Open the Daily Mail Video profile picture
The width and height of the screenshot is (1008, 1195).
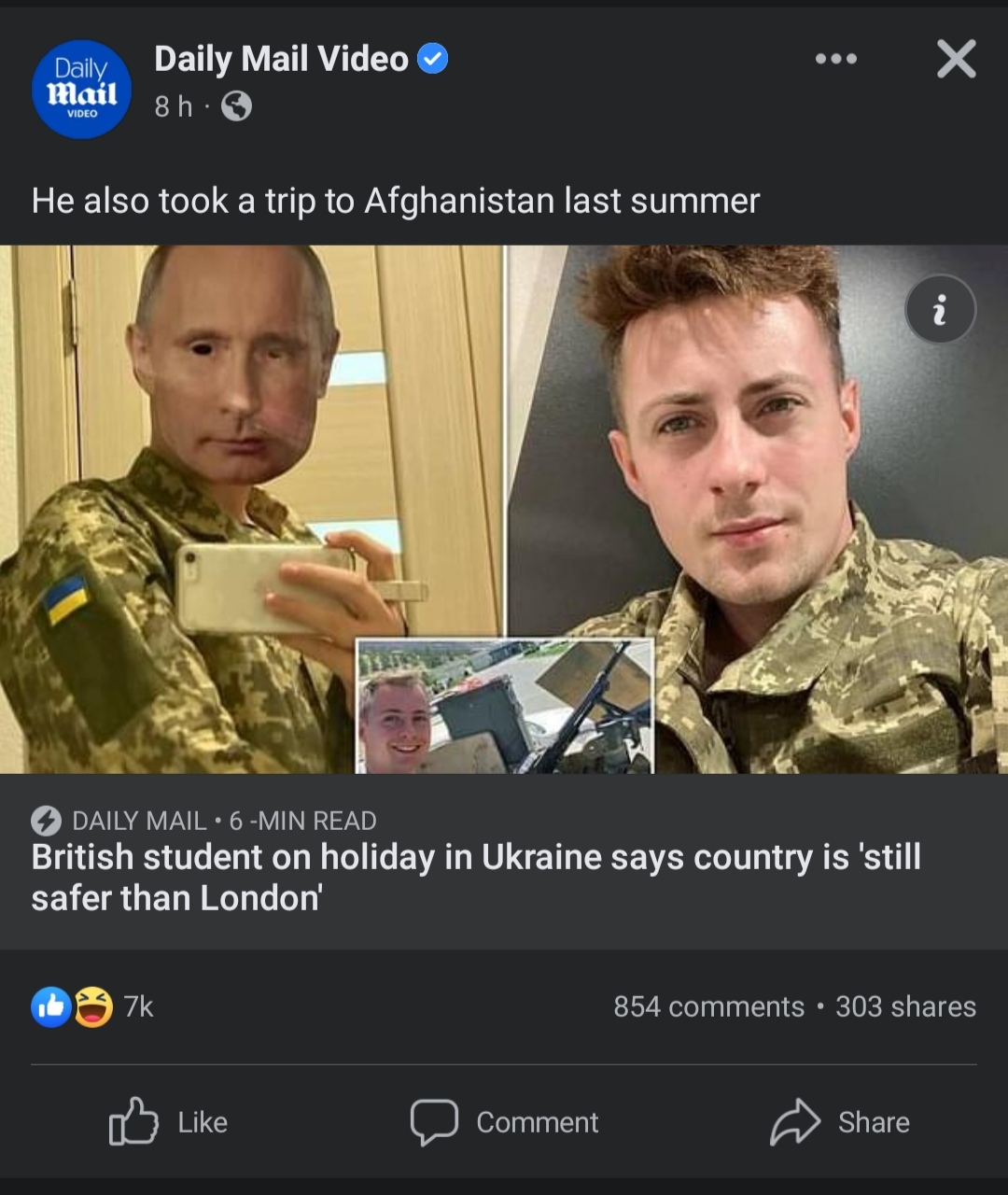tap(81, 89)
